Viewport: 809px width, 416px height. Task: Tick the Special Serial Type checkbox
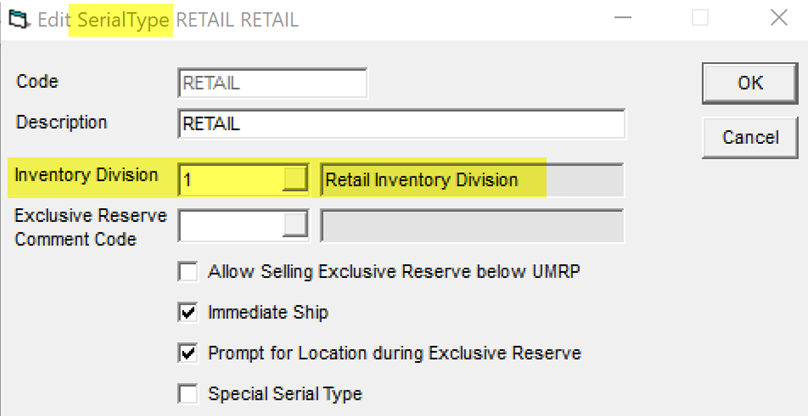click(x=188, y=394)
